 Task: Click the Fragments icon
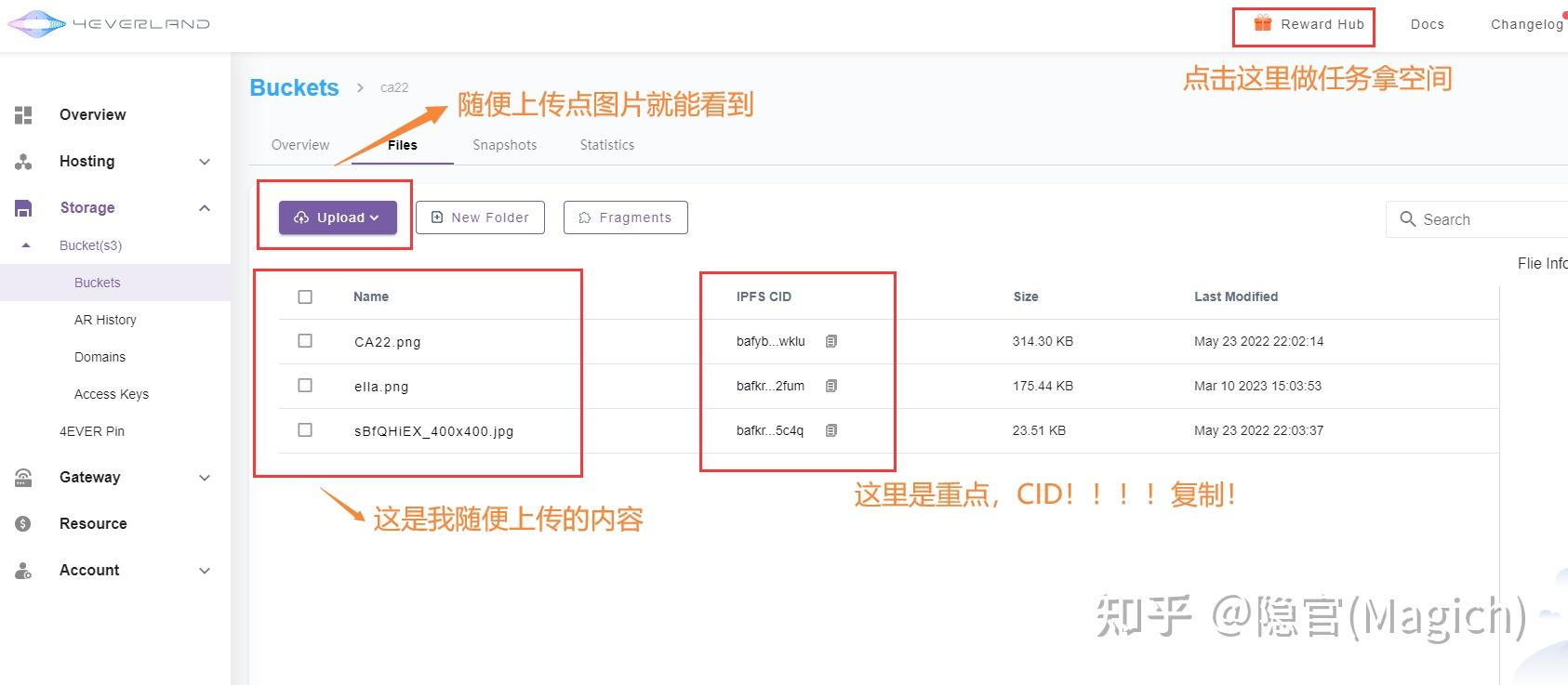click(x=585, y=217)
